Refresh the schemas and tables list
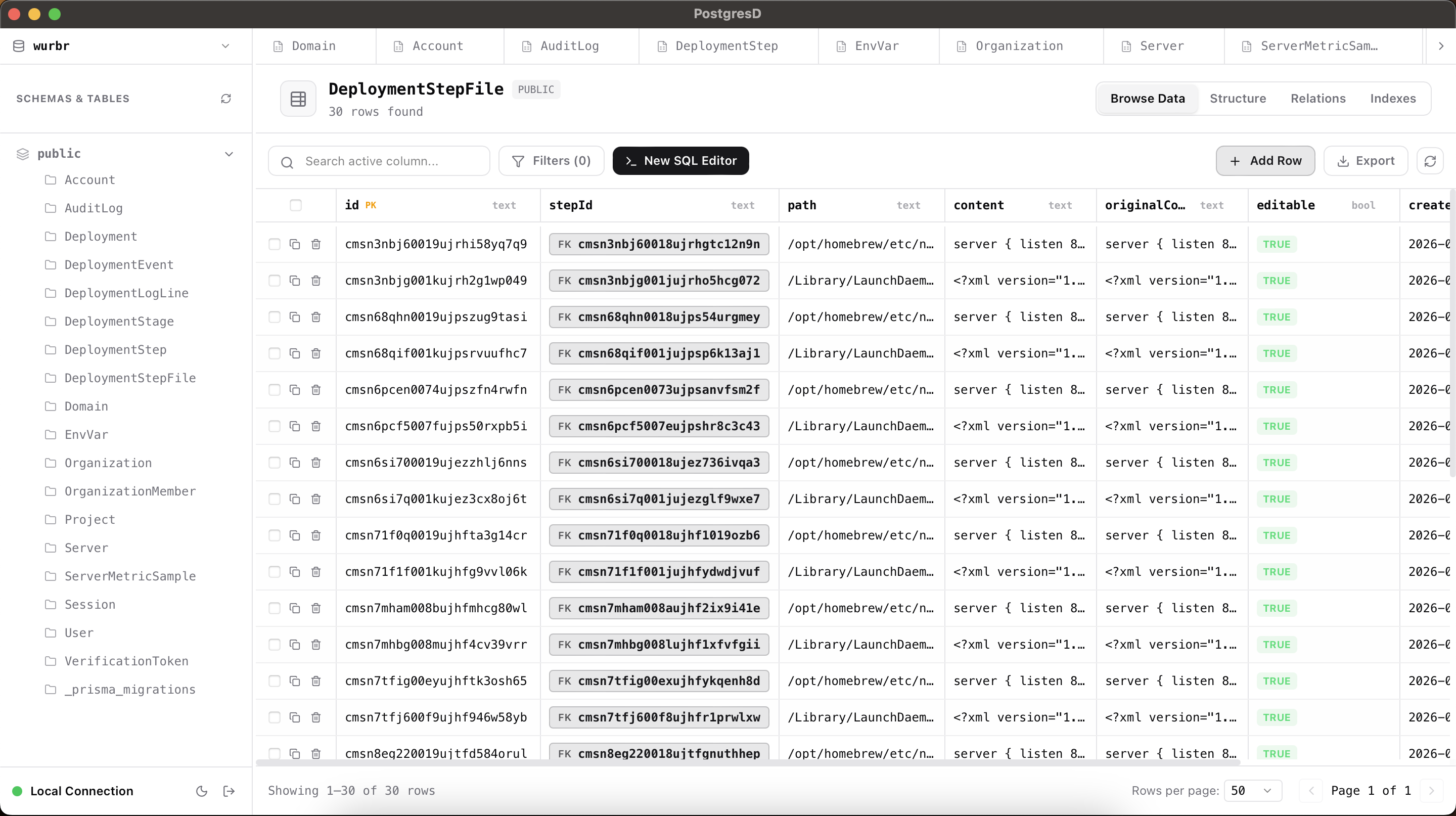1456x816 pixels. 226,99
